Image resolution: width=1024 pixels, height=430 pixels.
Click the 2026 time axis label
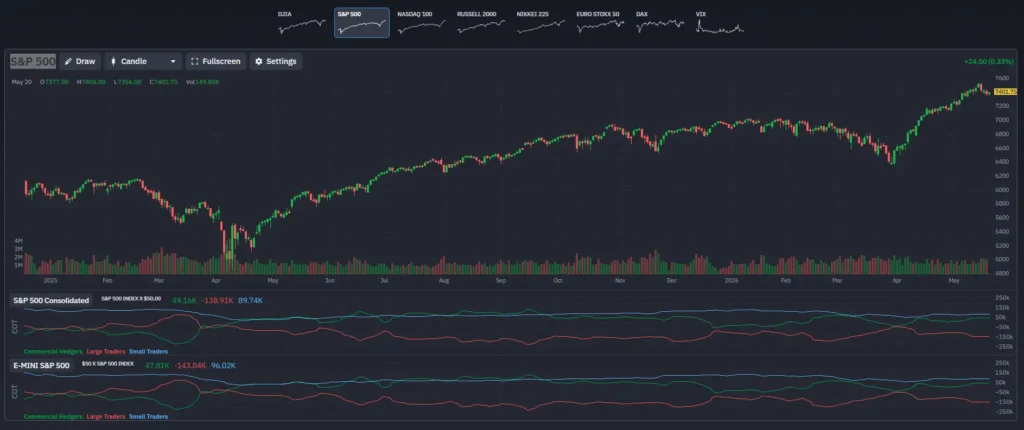733,280
